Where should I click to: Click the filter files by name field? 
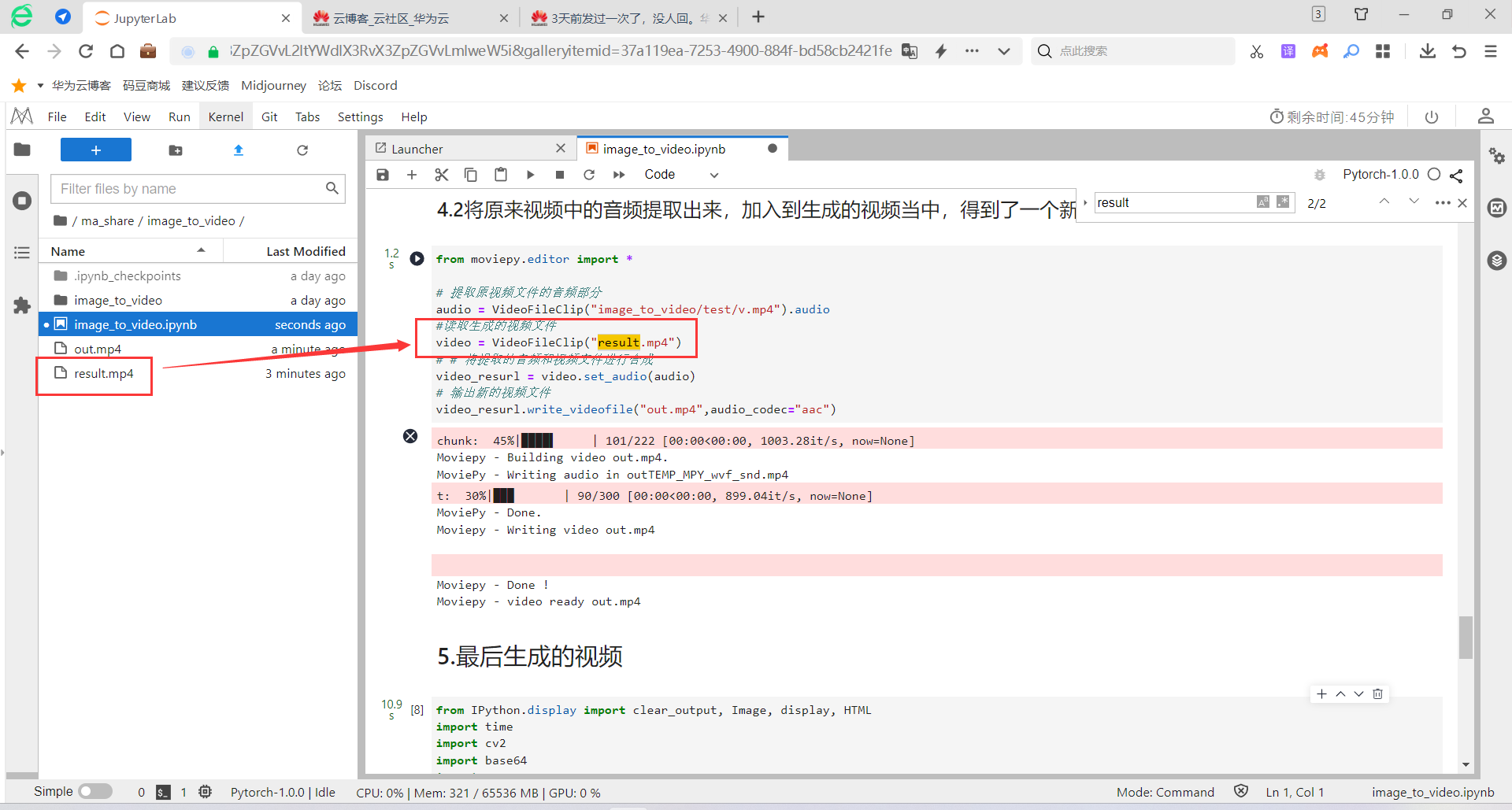[198, 189]
